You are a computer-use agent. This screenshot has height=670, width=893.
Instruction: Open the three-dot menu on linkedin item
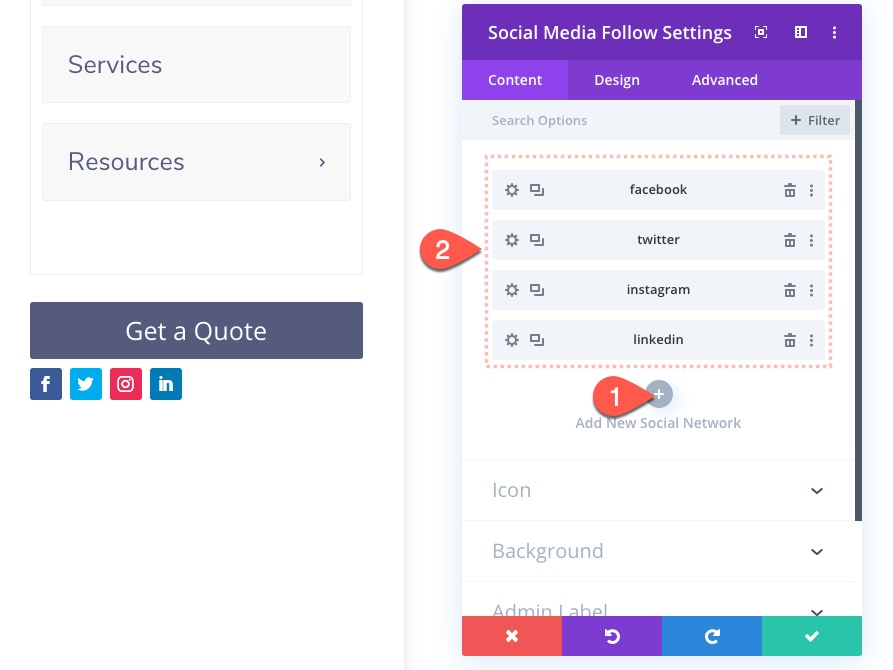click(812, 339)
